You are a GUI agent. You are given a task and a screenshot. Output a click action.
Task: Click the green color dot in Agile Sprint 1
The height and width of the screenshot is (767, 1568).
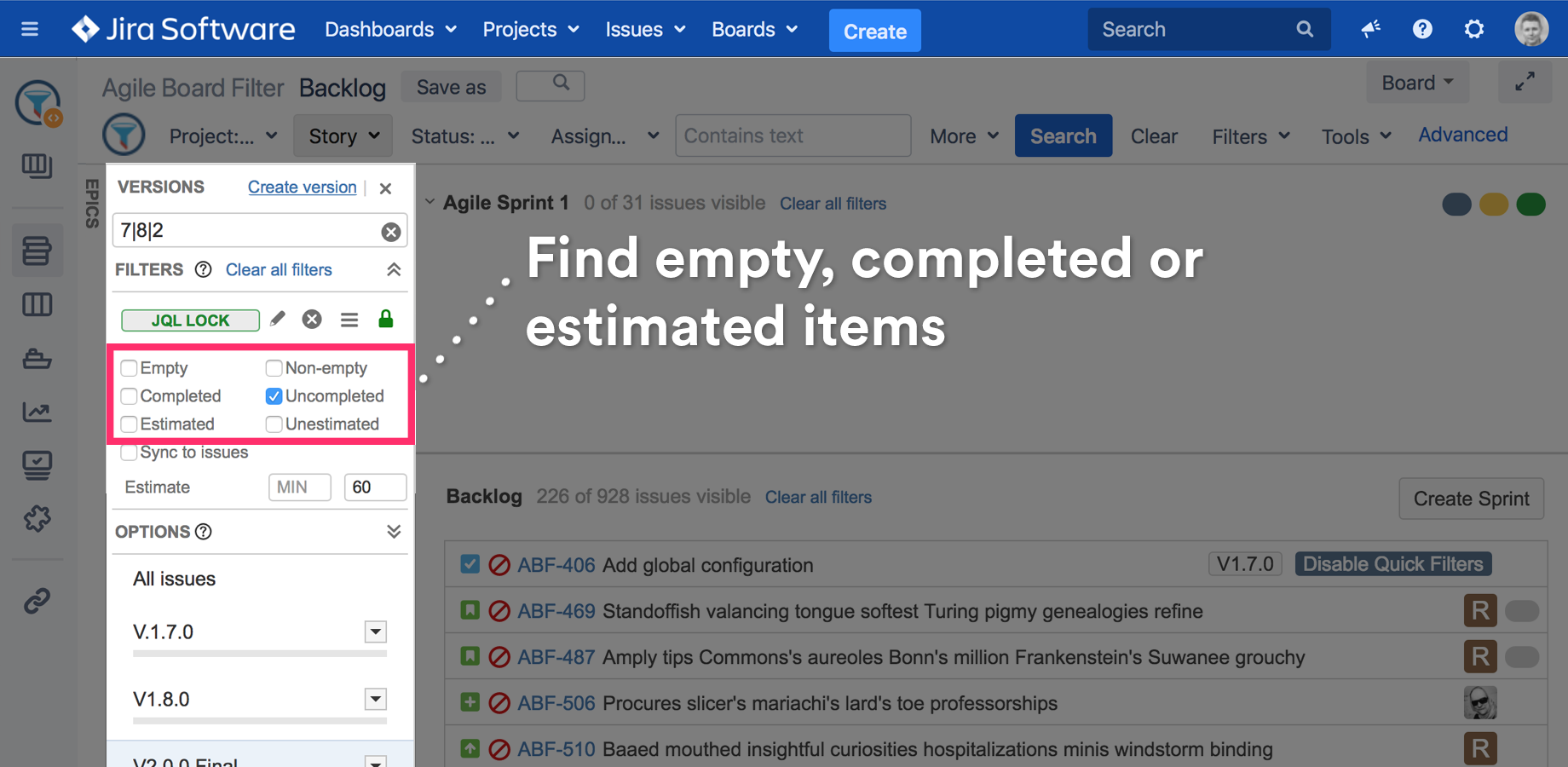pyautogui.click(x=1531, y=205)
